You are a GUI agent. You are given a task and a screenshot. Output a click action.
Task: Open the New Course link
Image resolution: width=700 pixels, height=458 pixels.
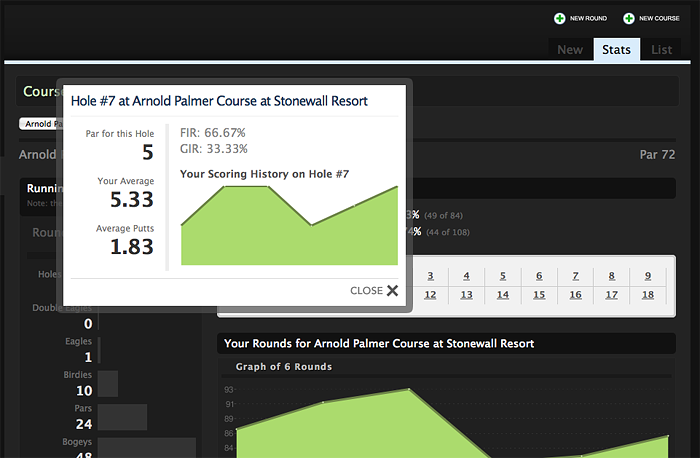point(659,18)
